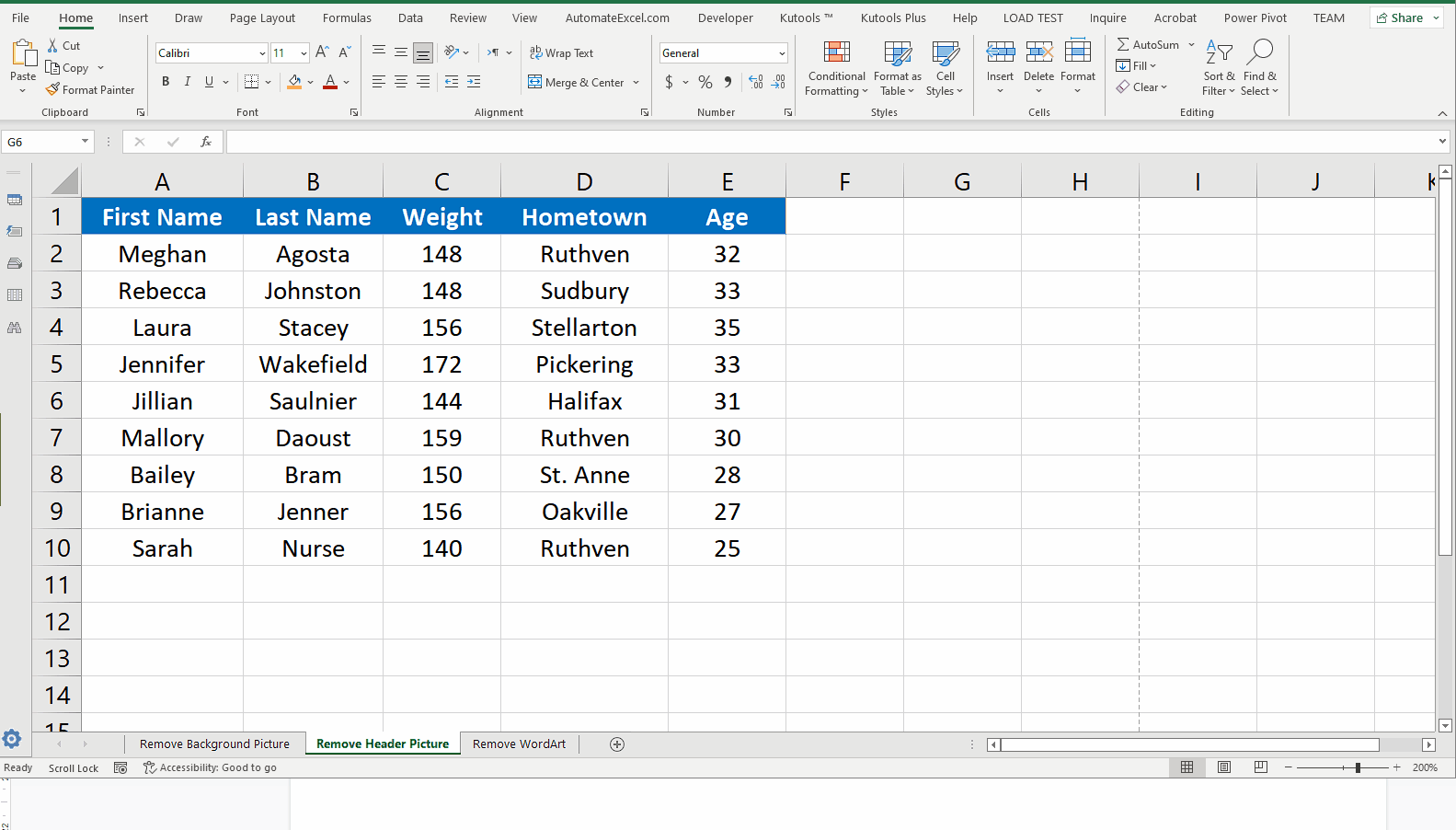Toggle Bottom Align vertical alignment
This screenshot has height=830, width=1456.
423,52
